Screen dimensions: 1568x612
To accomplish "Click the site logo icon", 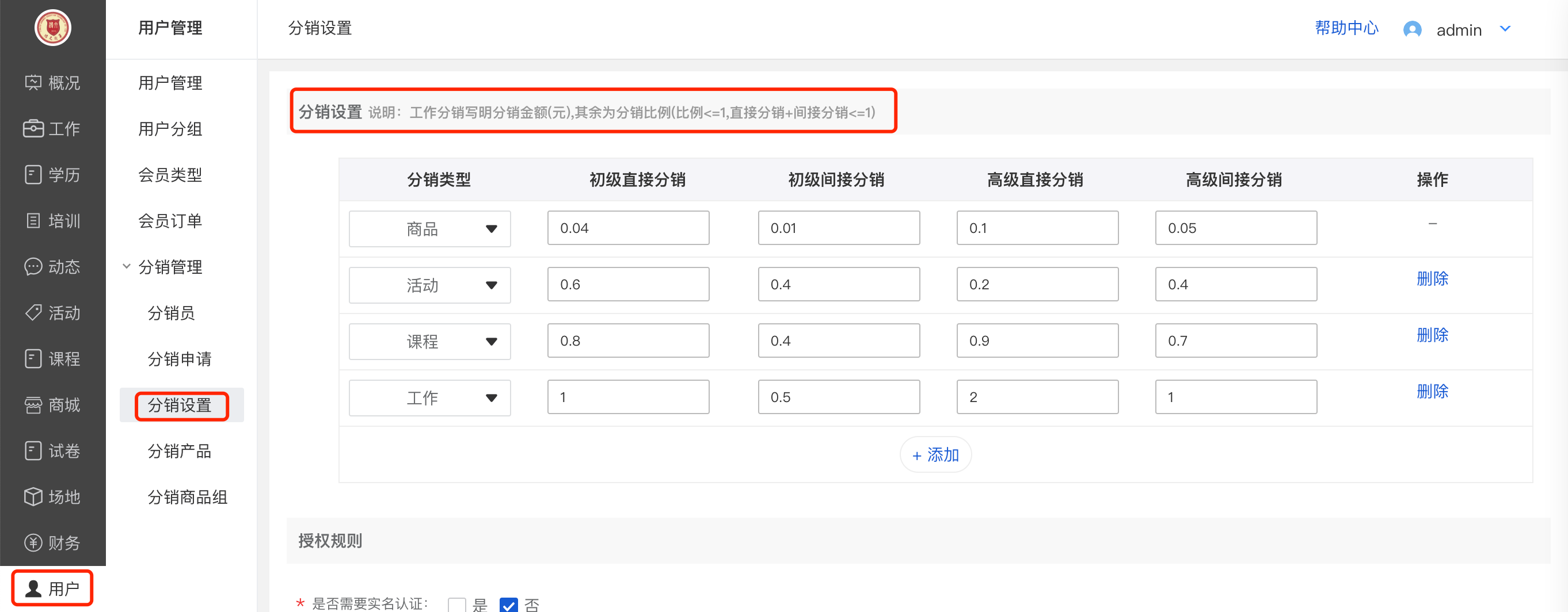I will [53, 28].
